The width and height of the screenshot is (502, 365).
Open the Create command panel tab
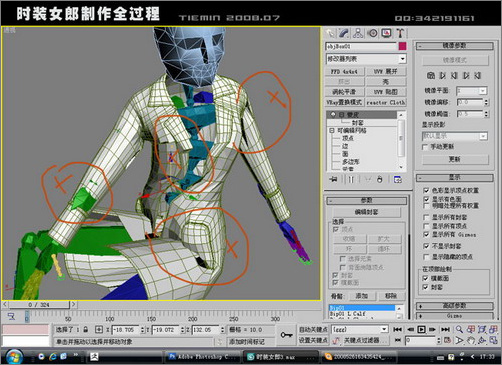pyautogui.click(x=330, y=33)
